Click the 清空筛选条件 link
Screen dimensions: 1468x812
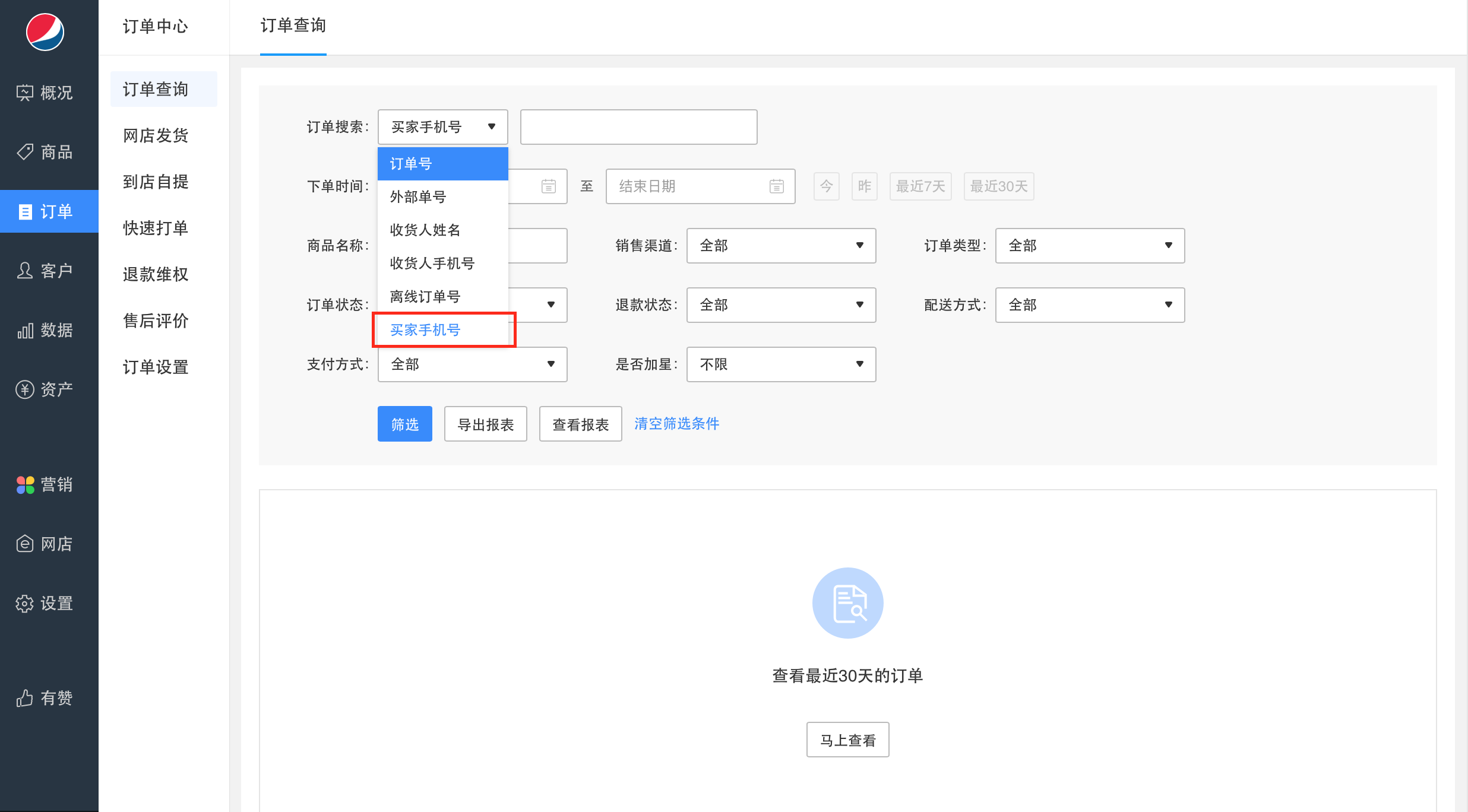click(x=677, y=423)
